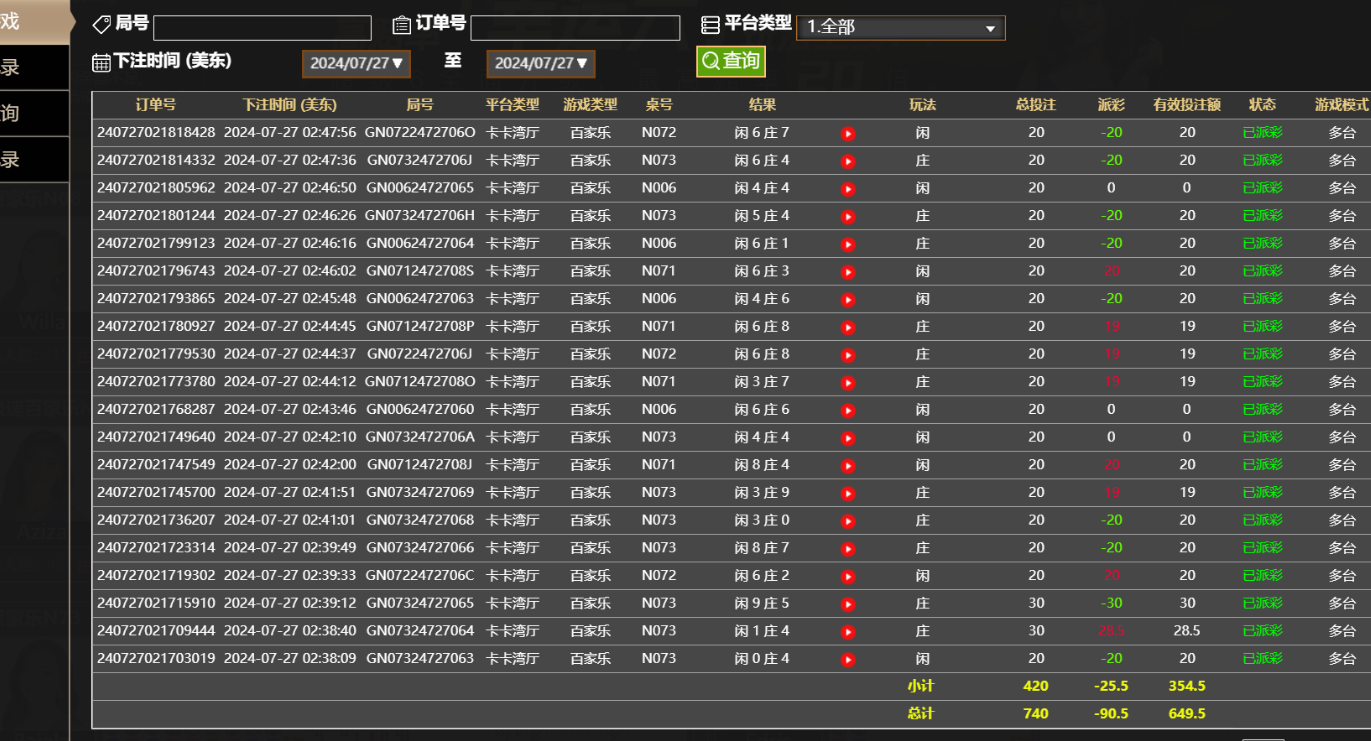1371x741 pixels.
Task: Click inside the 局号 input field
Action: click(x=262, y=27)
